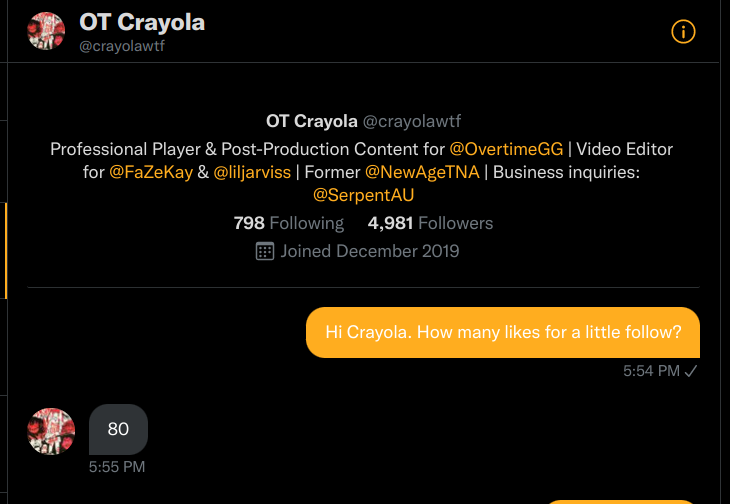This screenshot has height=504, width=730.
Task: Click the 5:55 PM timestamp
Action: (117, 466)
